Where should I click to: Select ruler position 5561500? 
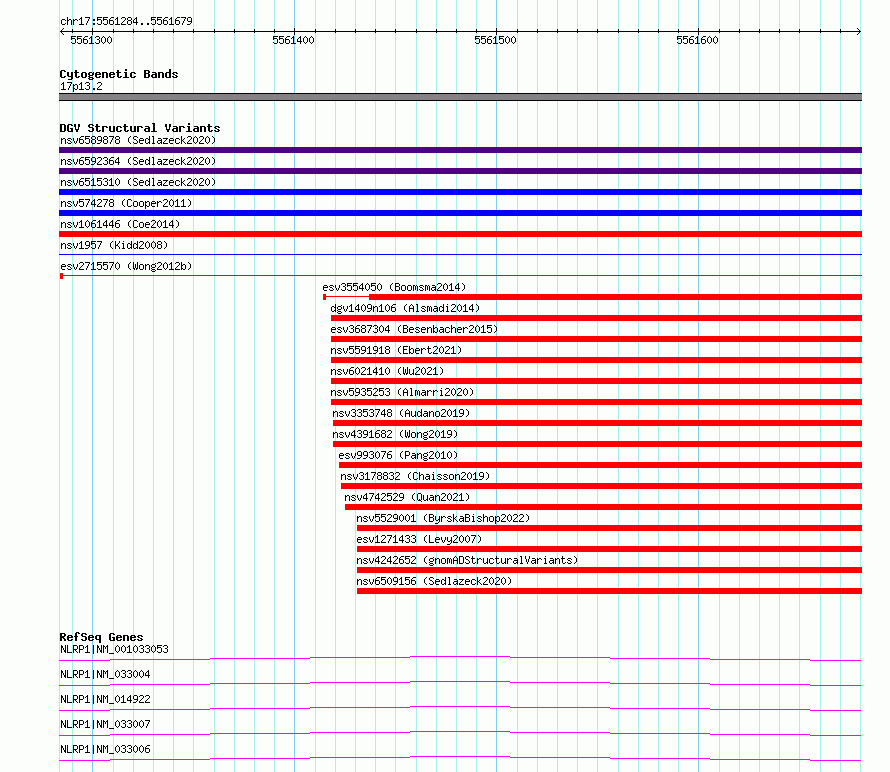coord(495,40)
